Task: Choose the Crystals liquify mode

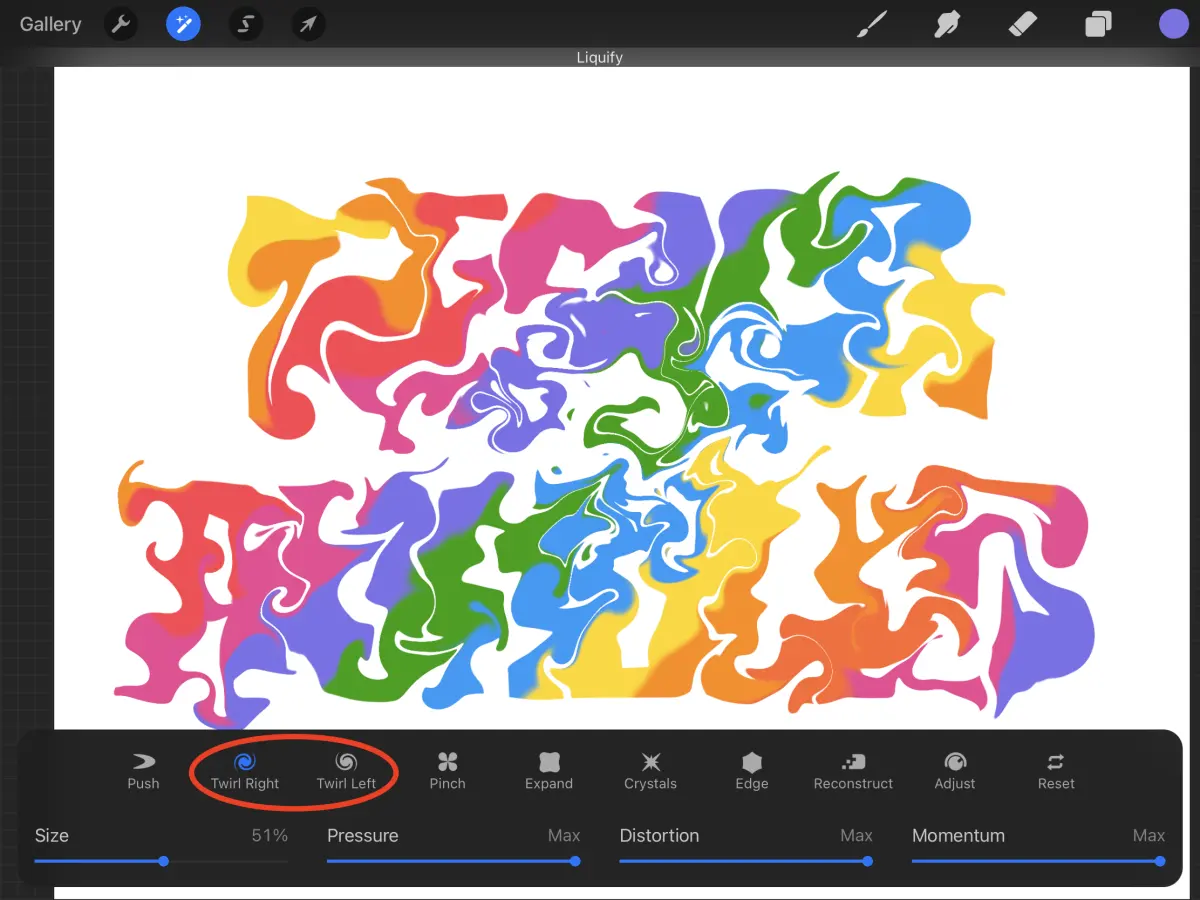Action: [650, 772]
